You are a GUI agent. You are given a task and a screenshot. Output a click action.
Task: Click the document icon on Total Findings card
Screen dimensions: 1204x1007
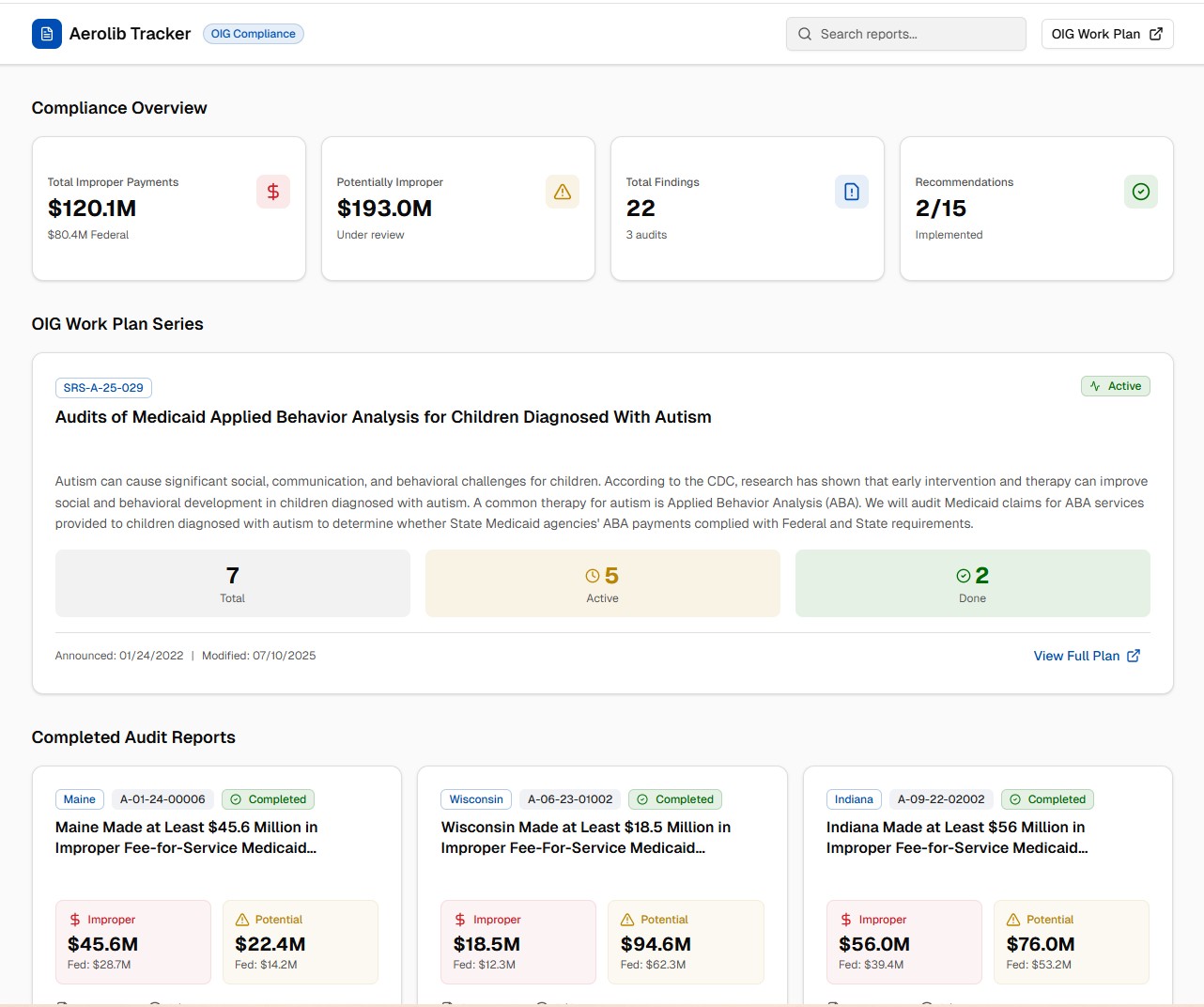(852, 191)
